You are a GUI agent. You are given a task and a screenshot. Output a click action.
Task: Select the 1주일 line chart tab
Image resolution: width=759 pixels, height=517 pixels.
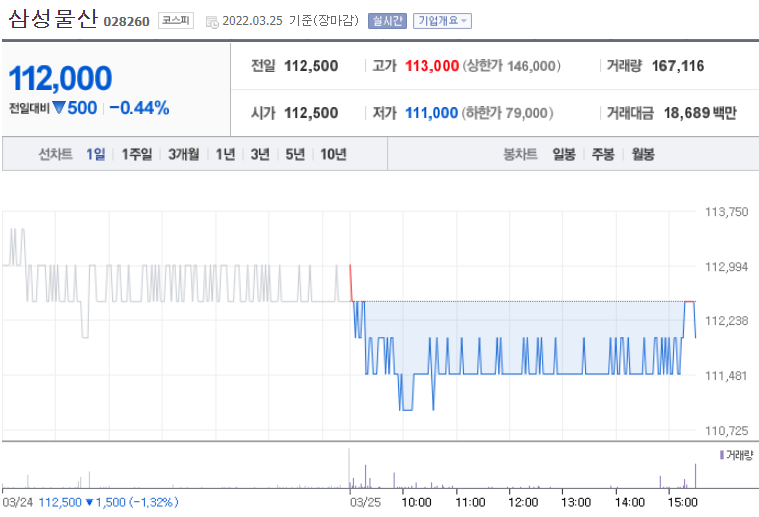tap(137, 154)
